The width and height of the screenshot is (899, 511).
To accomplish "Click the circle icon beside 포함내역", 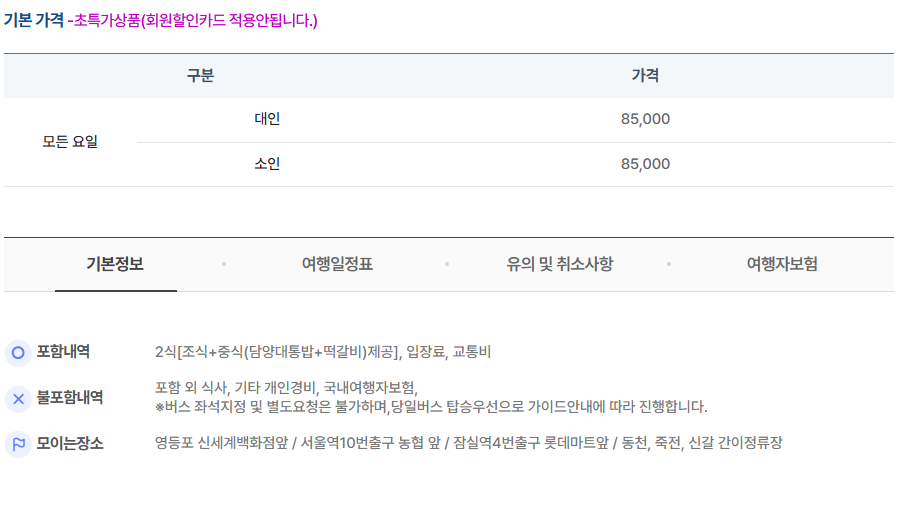I will [18, 352].
